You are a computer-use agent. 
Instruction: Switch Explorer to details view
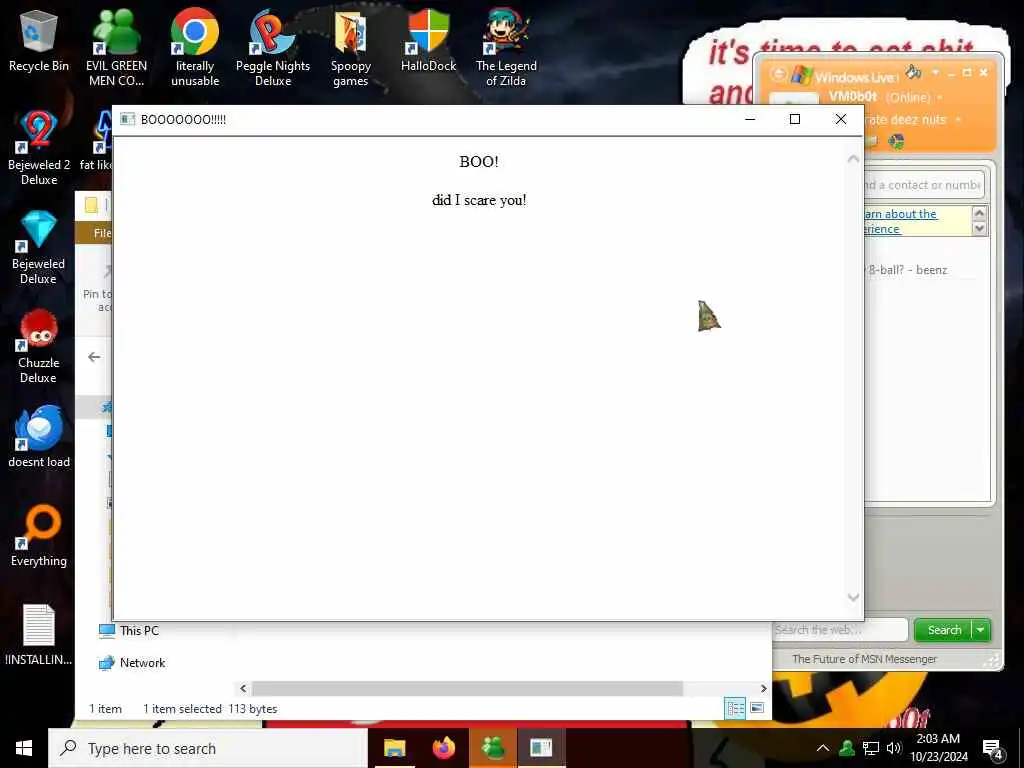[x=735, y=708]
